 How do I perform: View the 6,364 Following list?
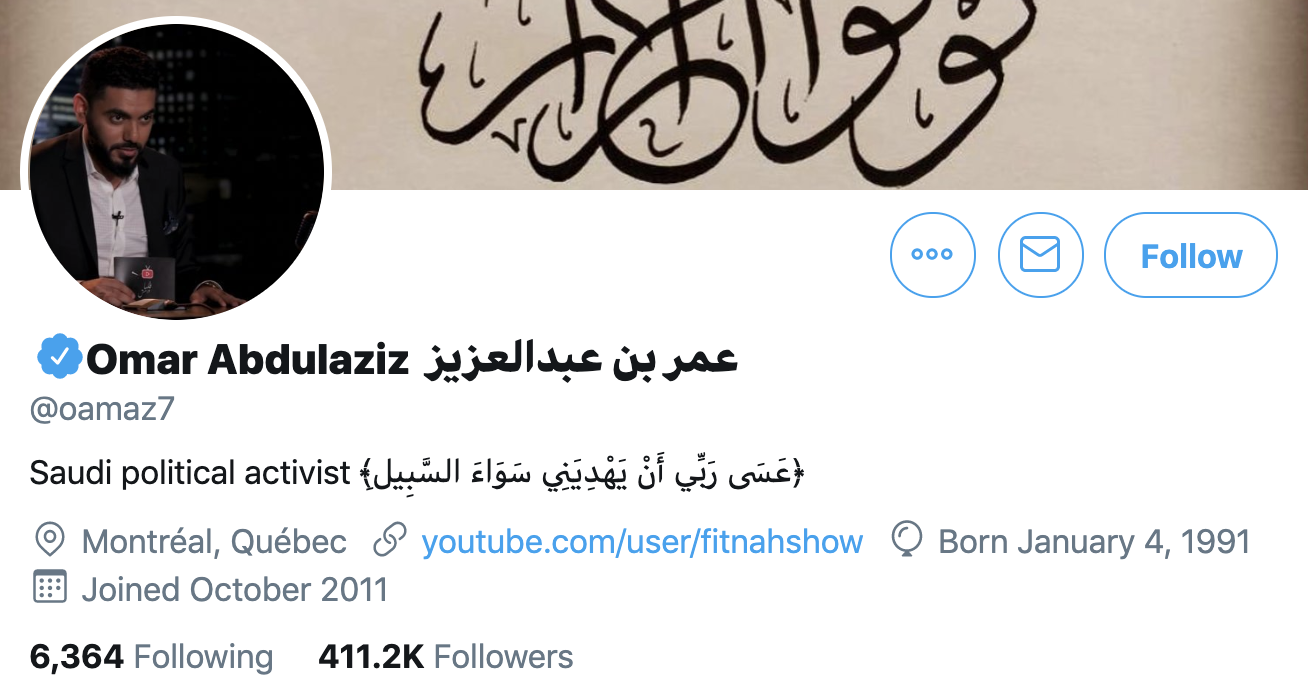coord(151,657)
